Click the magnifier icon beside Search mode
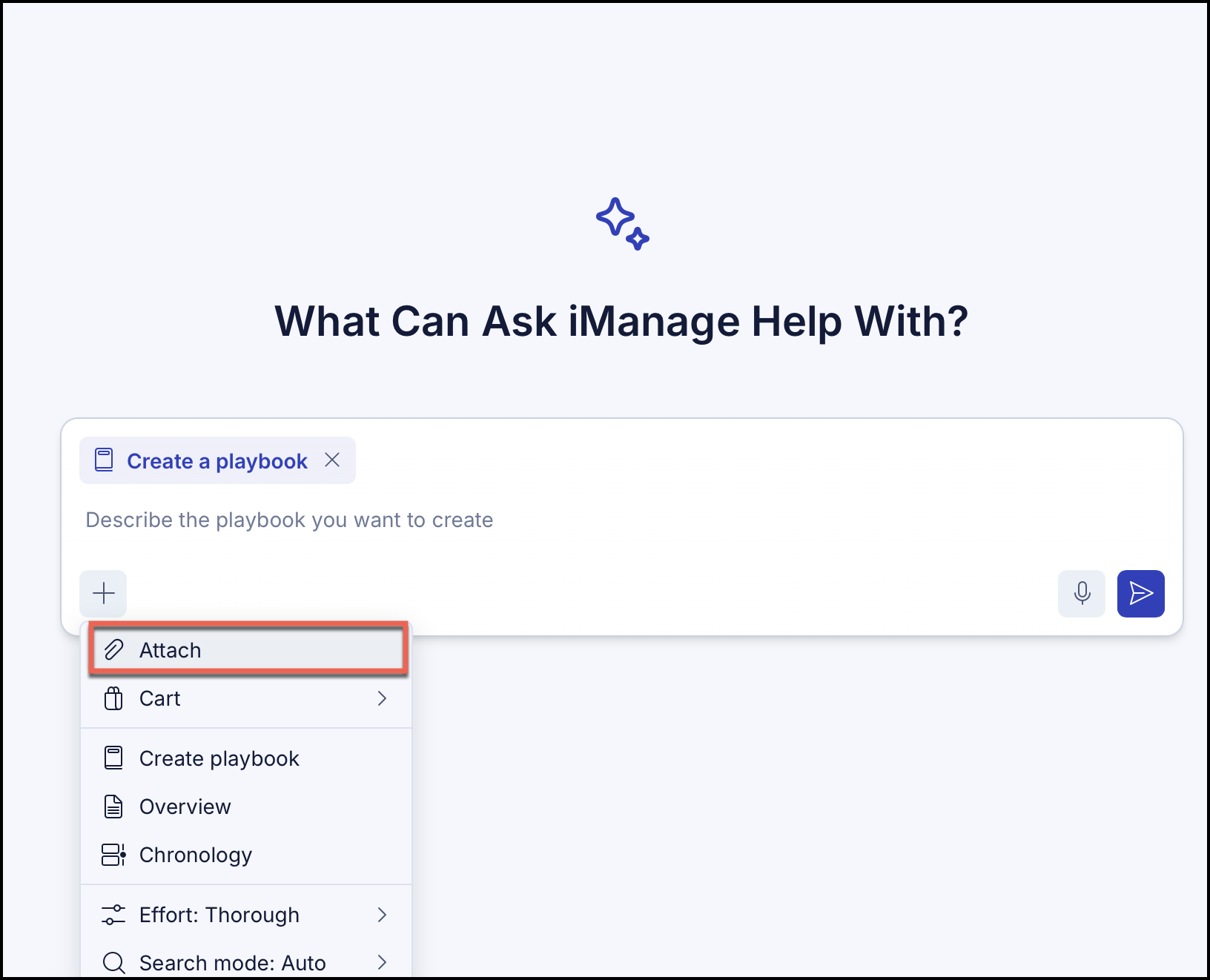 click(113, 962)
